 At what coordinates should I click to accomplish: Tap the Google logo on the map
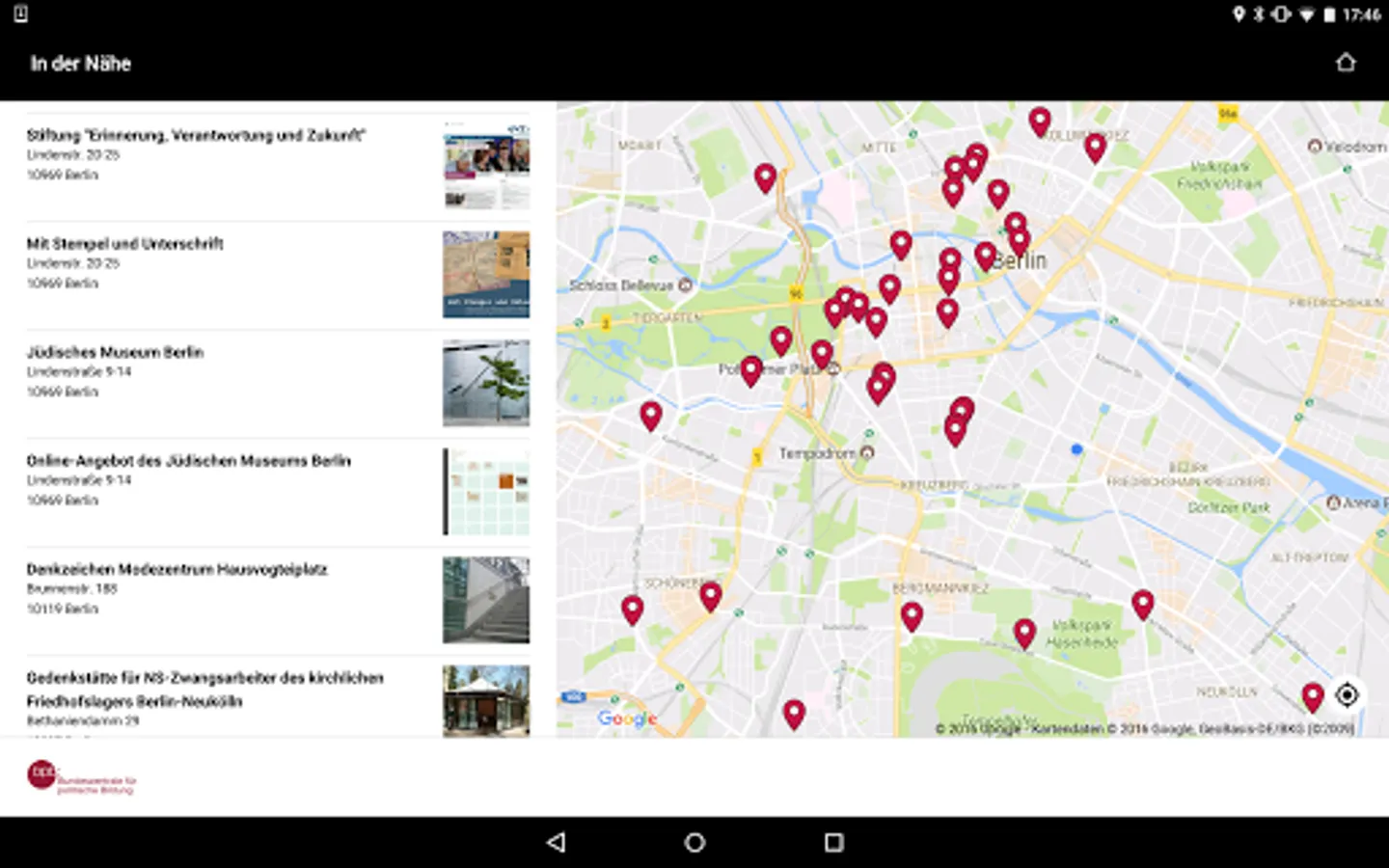(627, 719)
